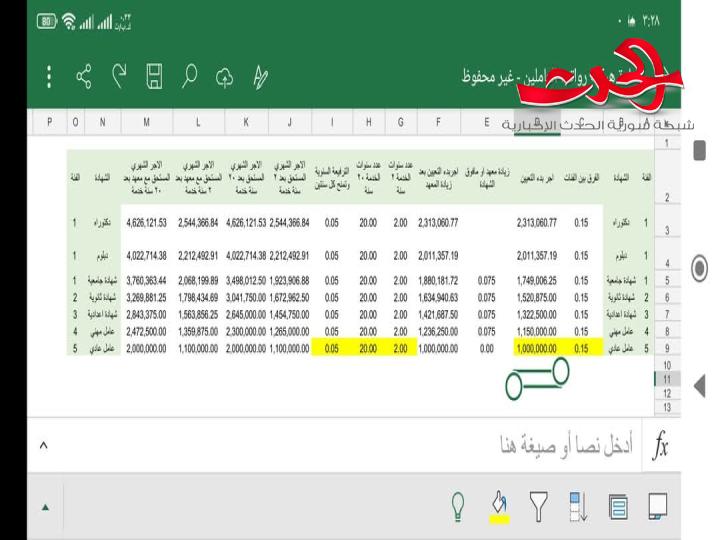Open search with the magnifier icon
The width and height of the screenshot is (720, 540).
point(189,76)
